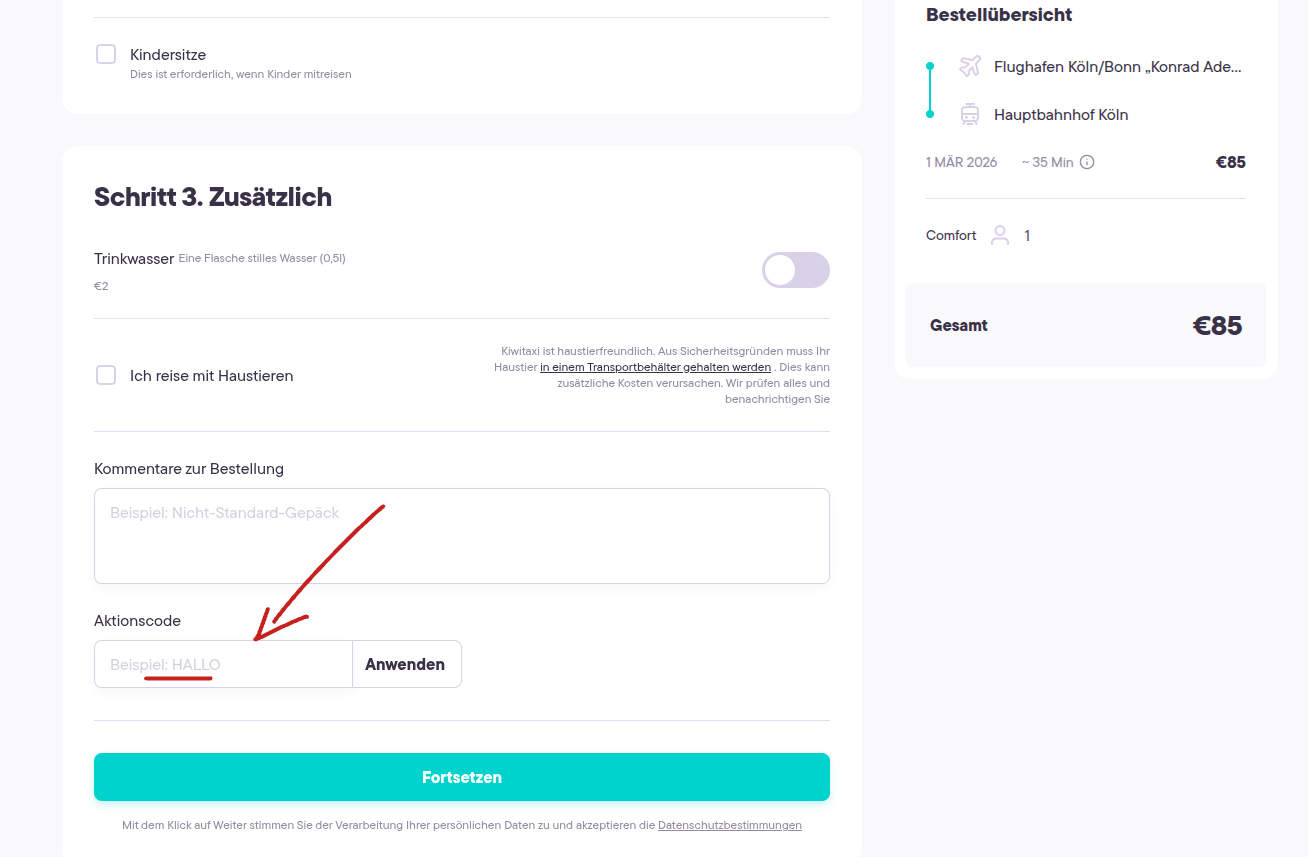This screenshot has width=1308, height=857.
Task: Click the €2 Trinkwasser price label
Action: tap(100, 285)
